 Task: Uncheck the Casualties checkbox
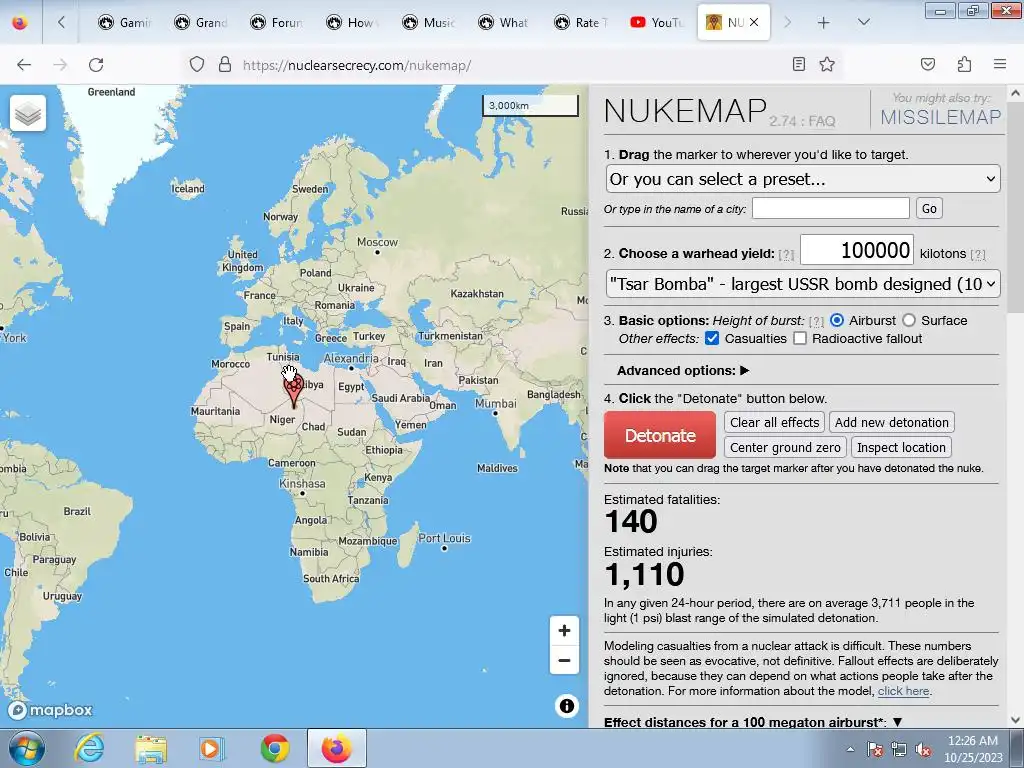712,338
